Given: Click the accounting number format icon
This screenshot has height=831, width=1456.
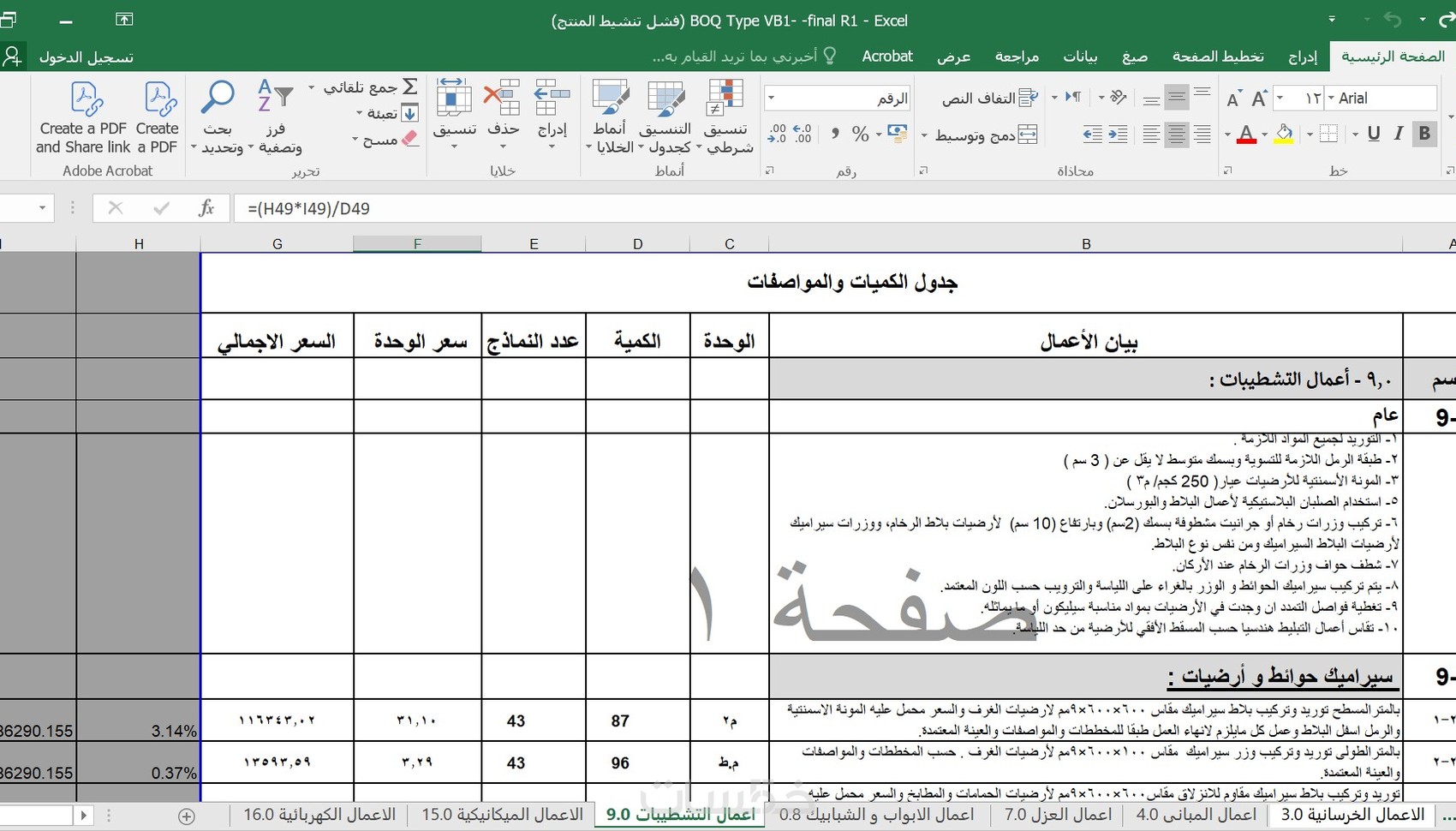Looking at the screenshot, I should 898,133.
